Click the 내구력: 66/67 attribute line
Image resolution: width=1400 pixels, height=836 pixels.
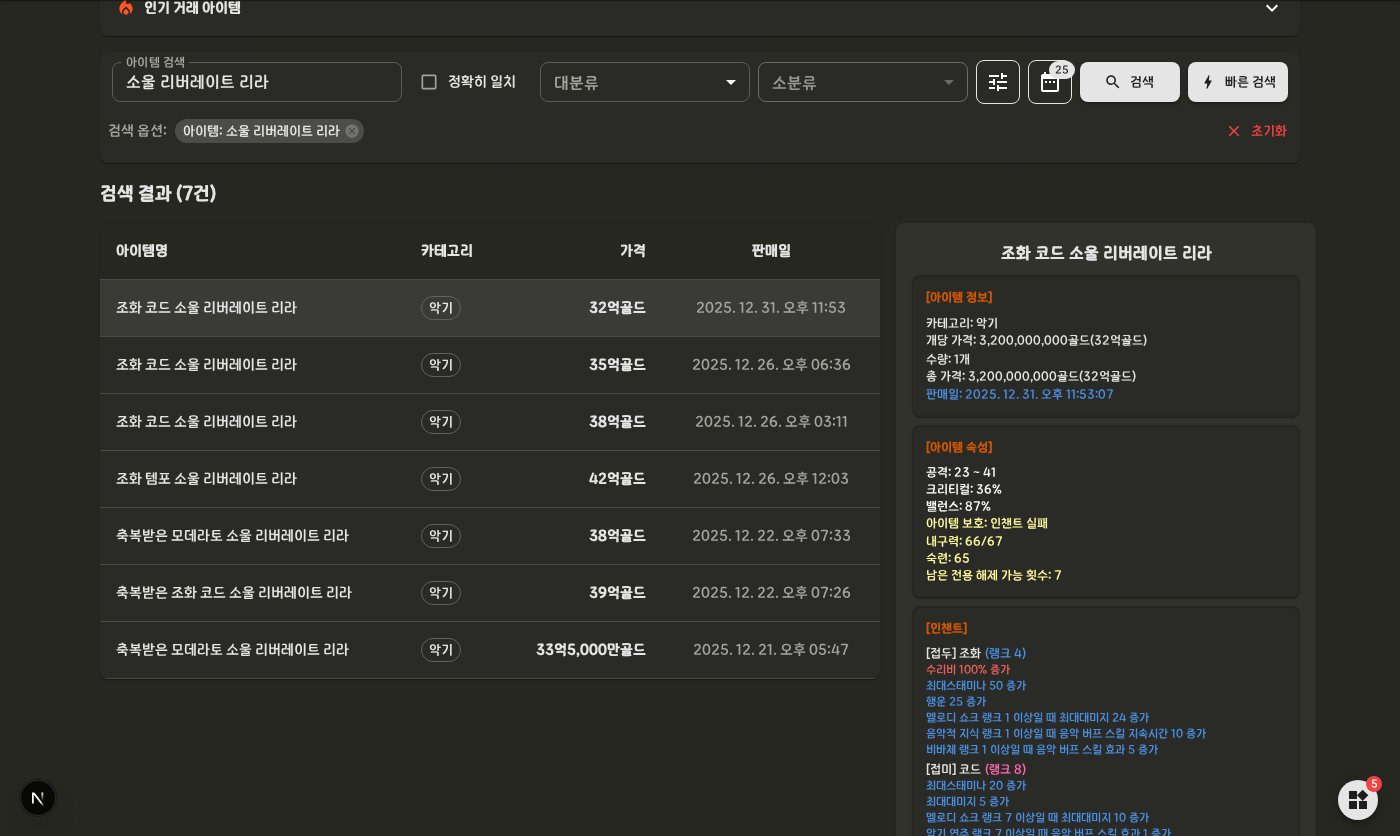tap(964, 541)
